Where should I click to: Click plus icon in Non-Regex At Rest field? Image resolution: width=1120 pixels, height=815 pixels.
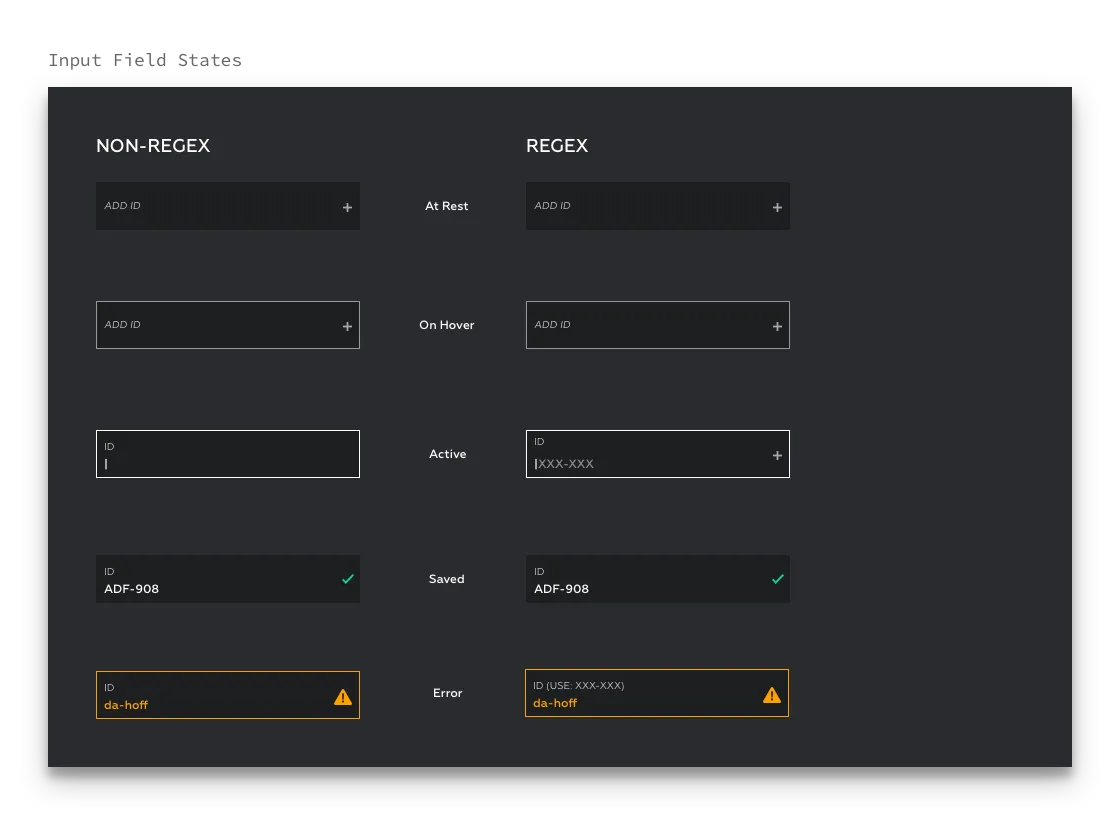[x=347, y=207]
